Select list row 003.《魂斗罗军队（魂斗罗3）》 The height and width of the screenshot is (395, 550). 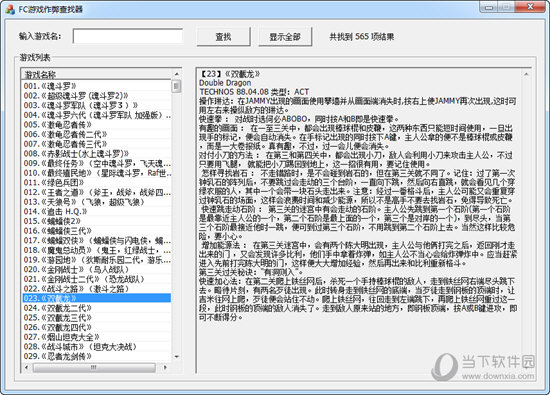(97, 105)
